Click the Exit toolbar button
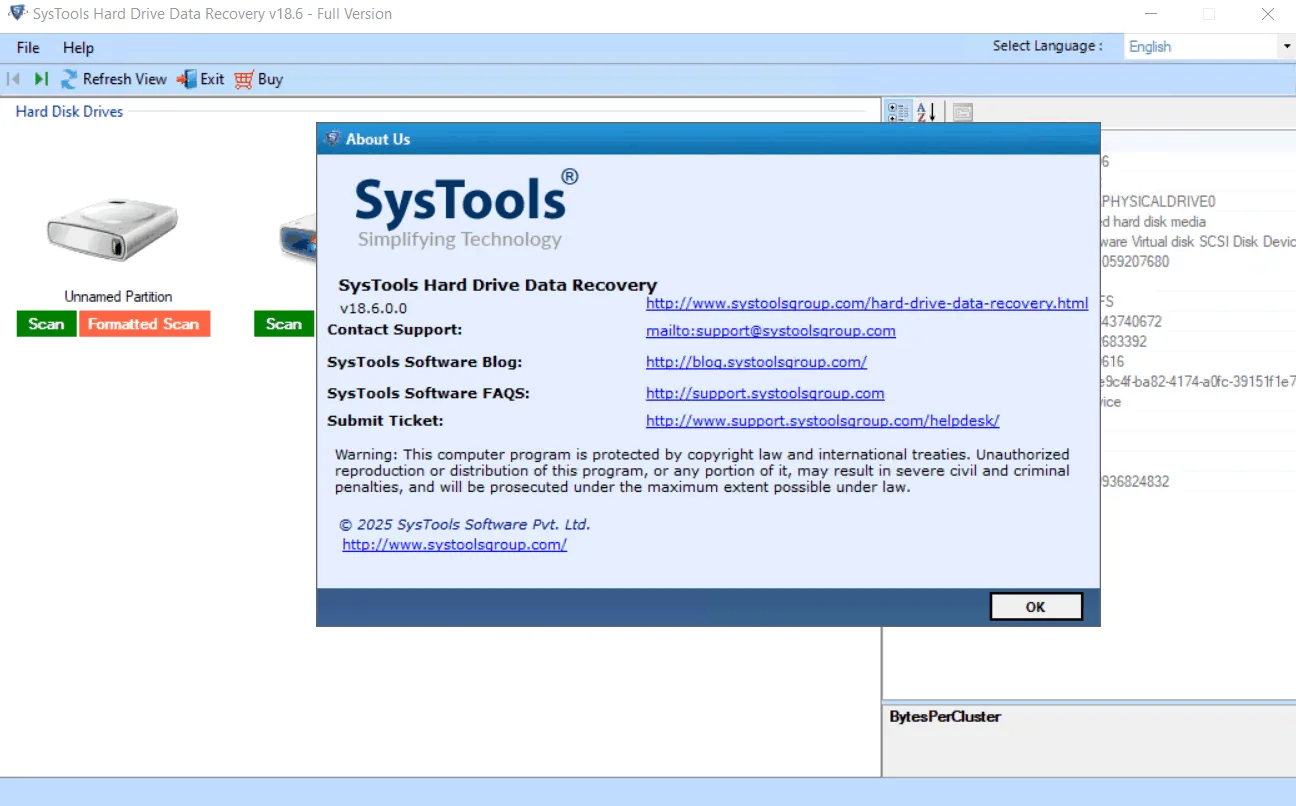Image resolution: width=1296 pixels, height=806 pixels. tap(201, 79)
